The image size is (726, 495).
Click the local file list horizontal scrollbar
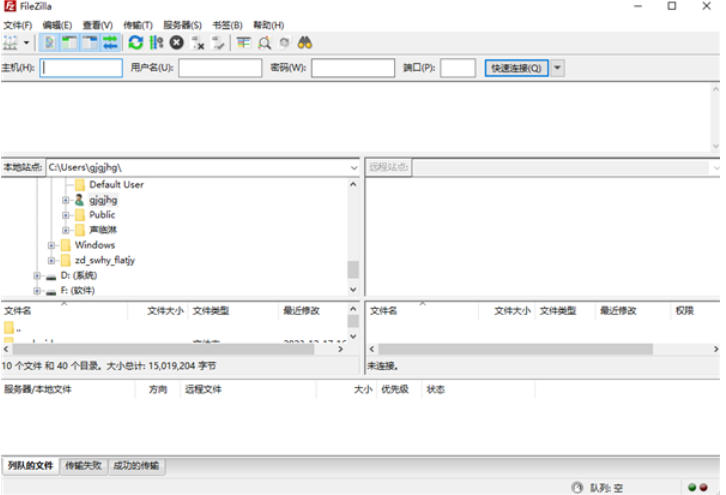163,349
